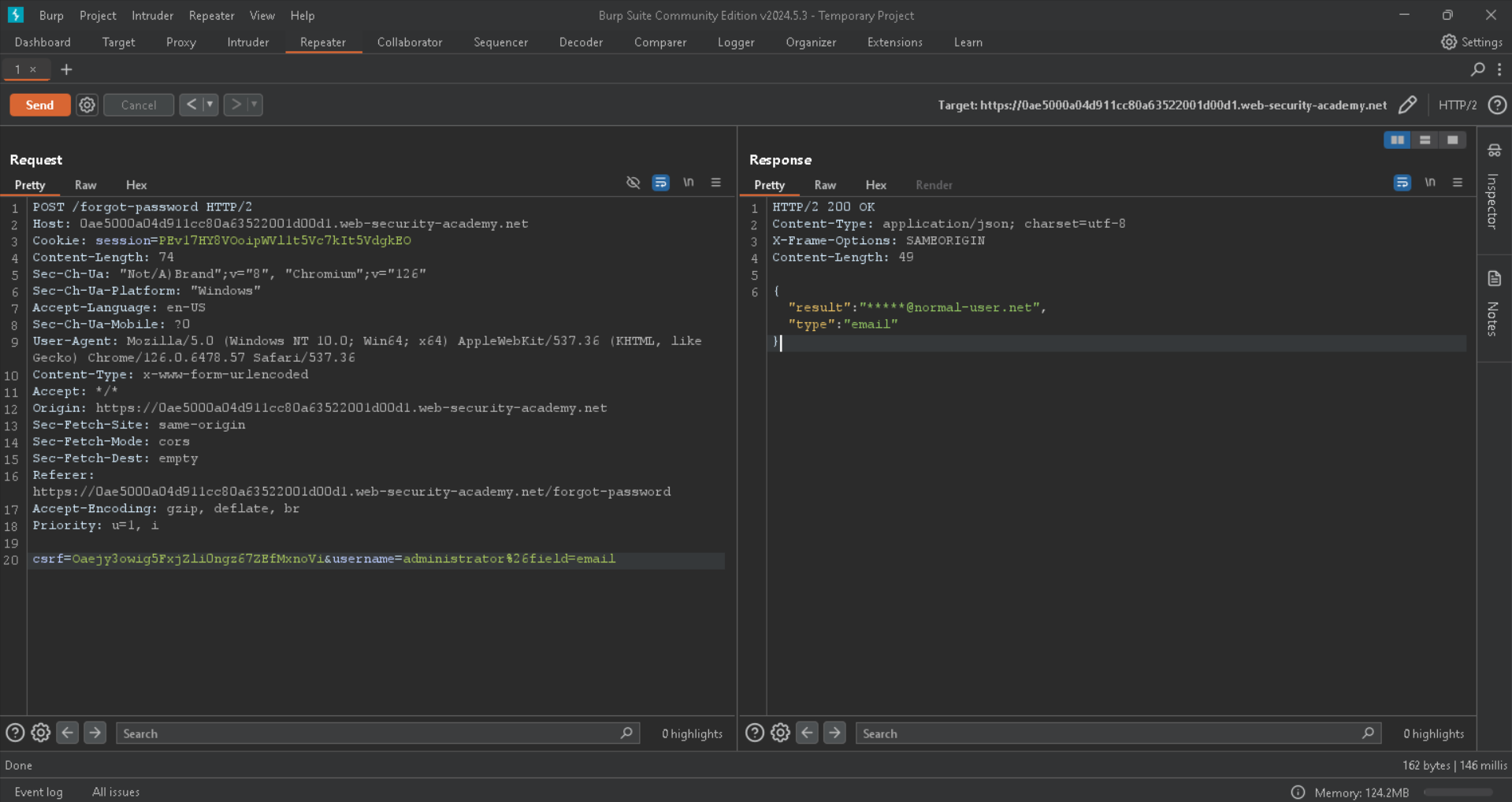The width and height of the screenshot is (1512, 802).
Task: Add a new Repeater tab
Action: (x=66, y=69)
